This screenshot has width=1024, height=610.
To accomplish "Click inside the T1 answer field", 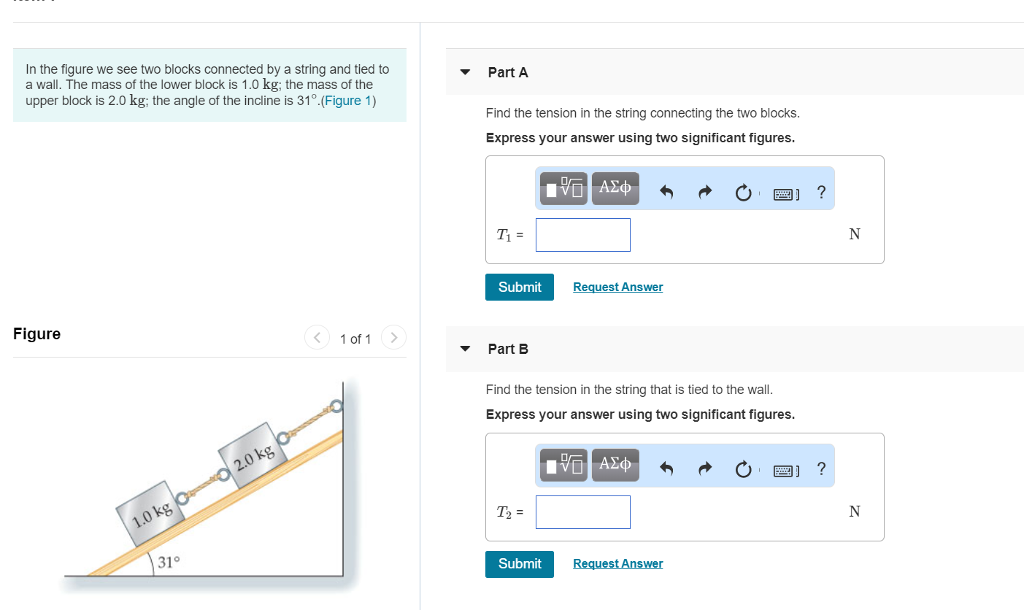I will (583, 234).
